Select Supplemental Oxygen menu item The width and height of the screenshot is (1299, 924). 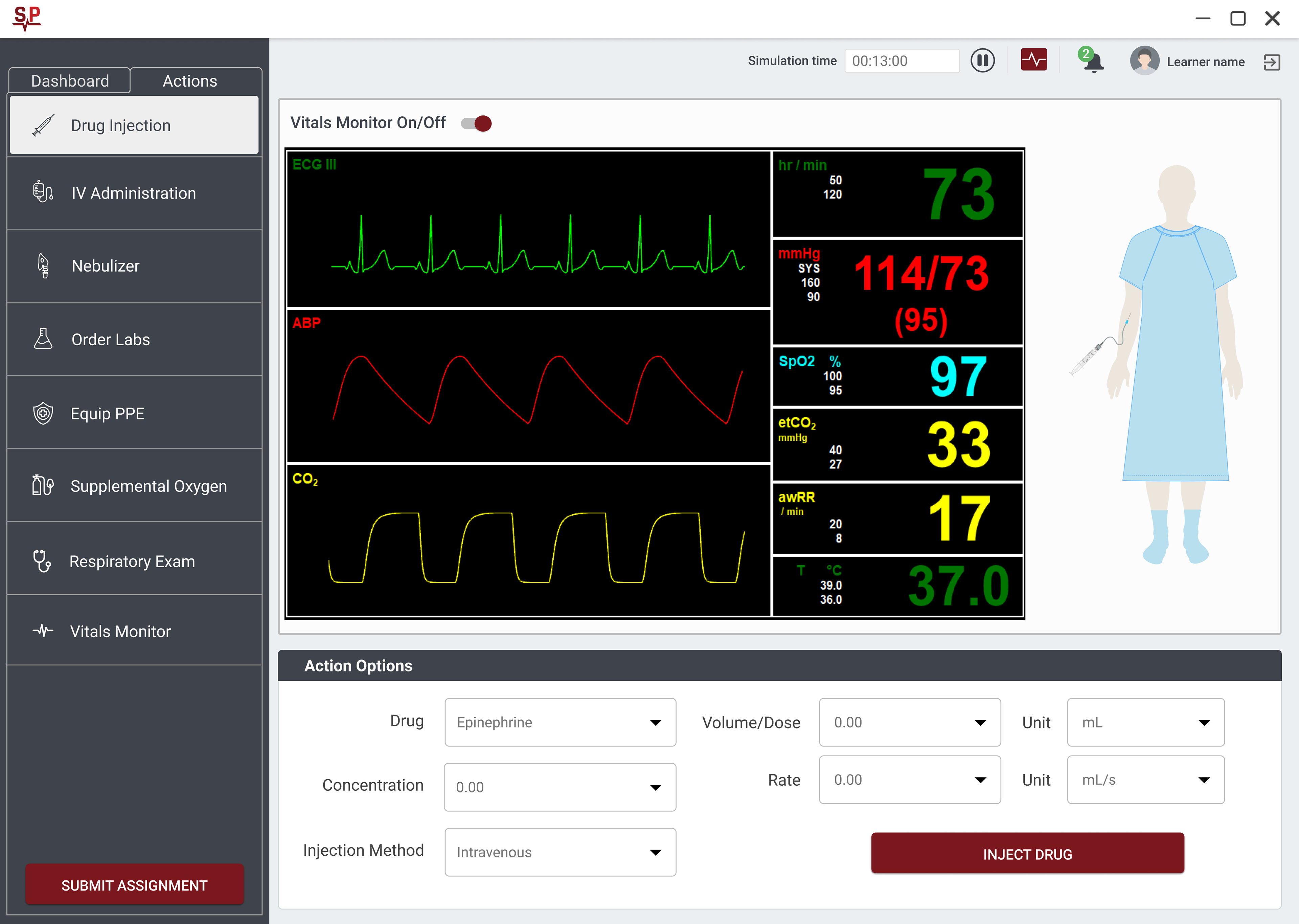134,486
